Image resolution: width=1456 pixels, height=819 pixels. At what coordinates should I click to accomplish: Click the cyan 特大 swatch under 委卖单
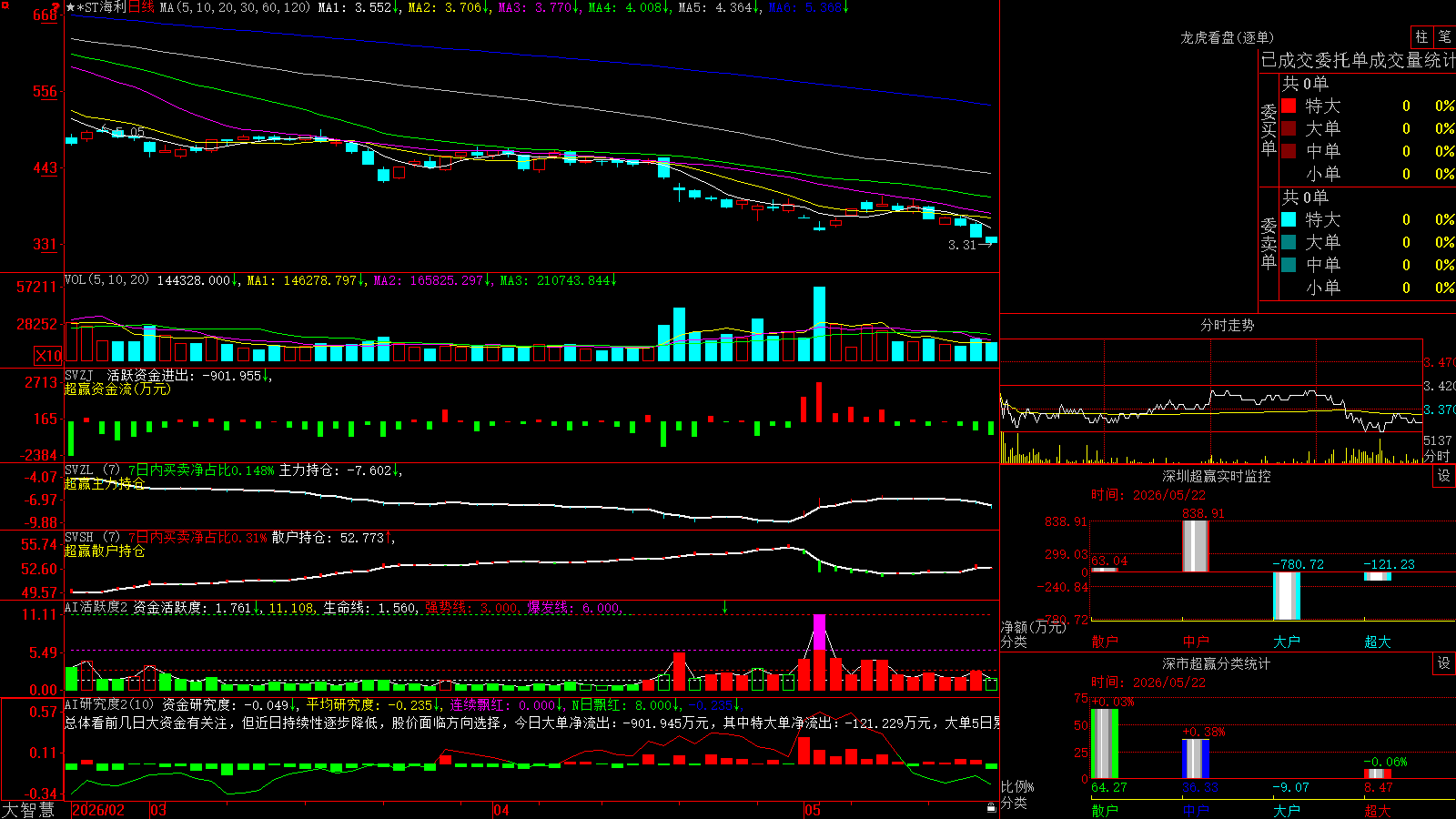pyautogui.click(x=1289, y=219)
